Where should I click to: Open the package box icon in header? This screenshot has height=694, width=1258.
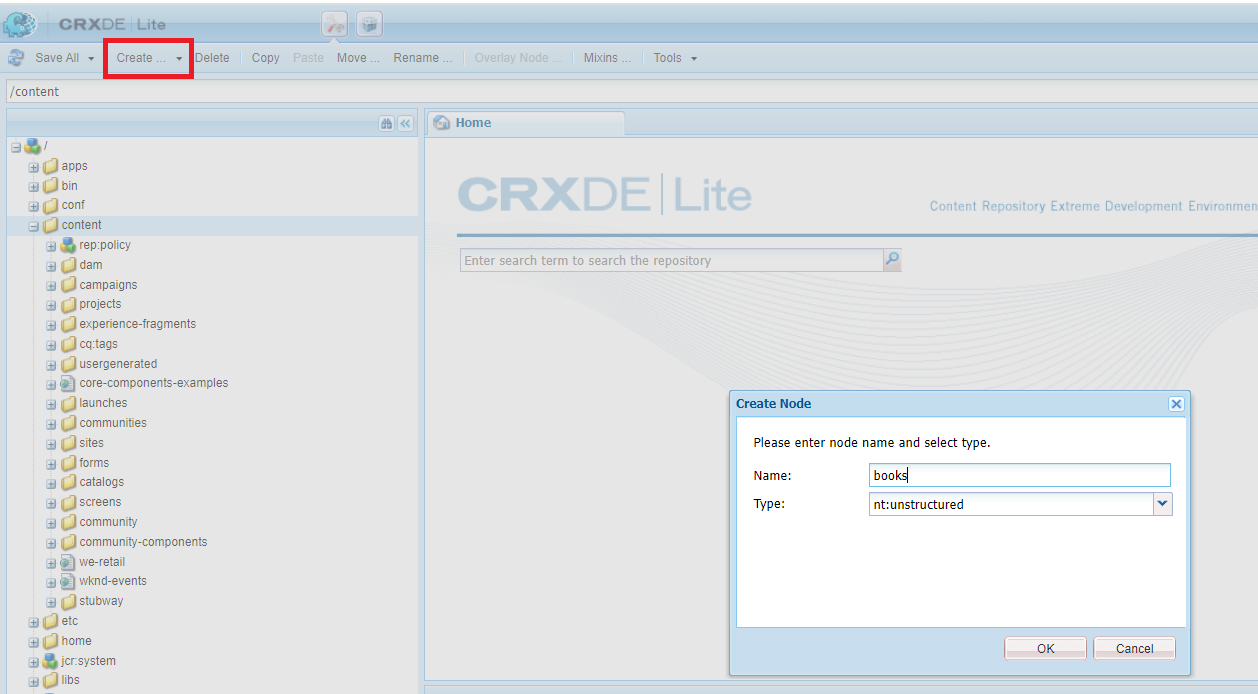pos(369,24)
